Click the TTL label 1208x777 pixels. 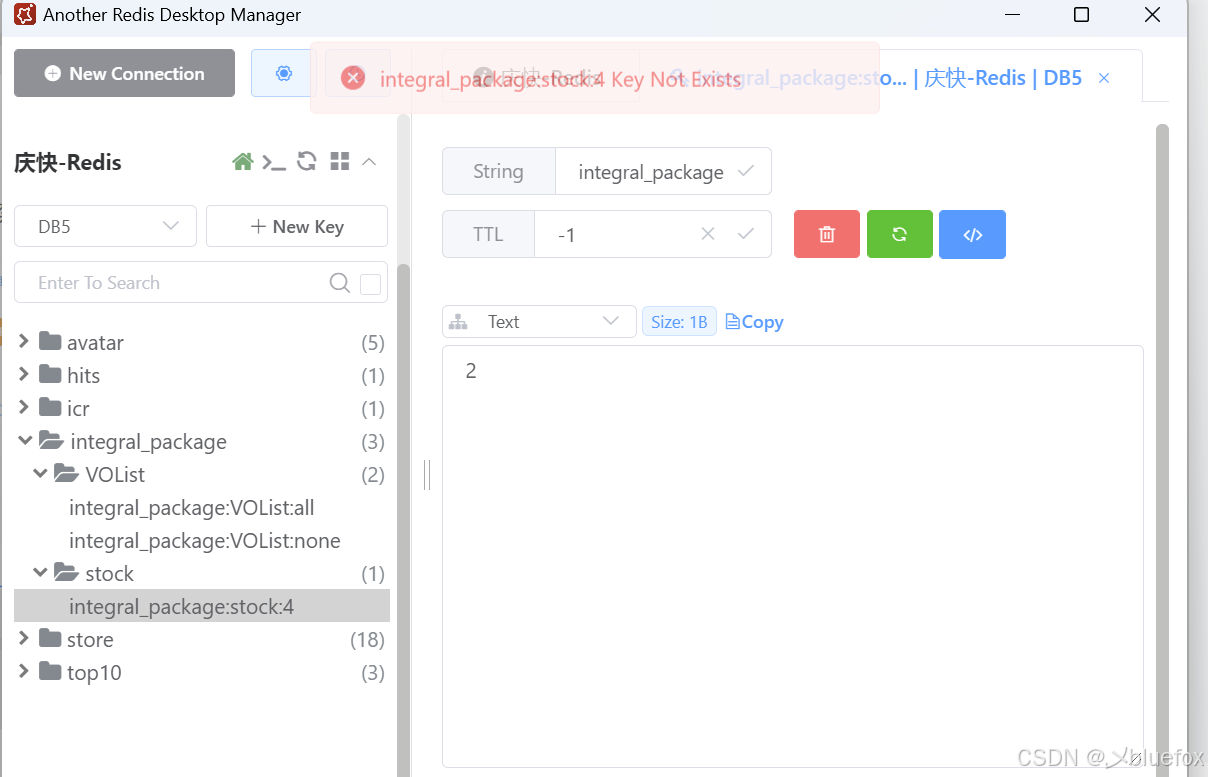488,234
